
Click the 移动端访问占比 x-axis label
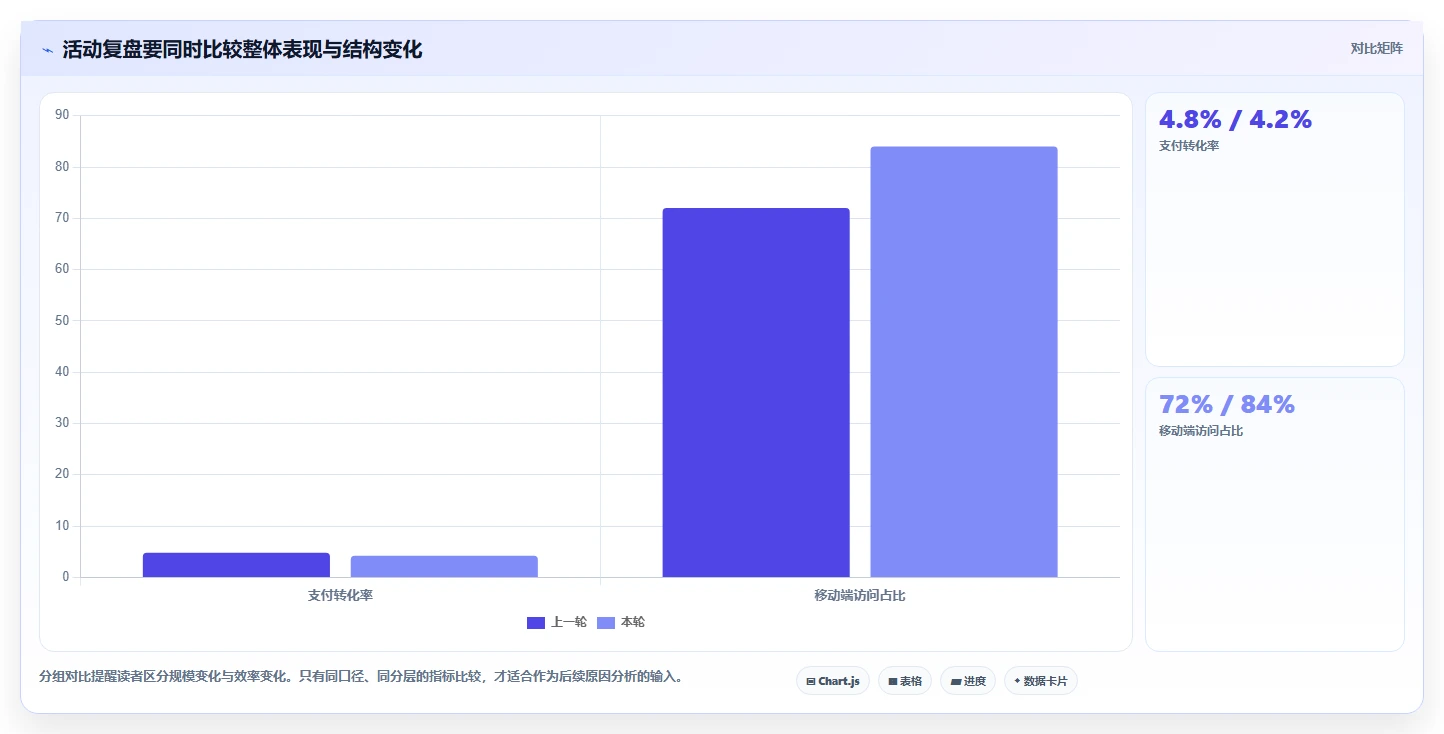(x=860, y=595)
